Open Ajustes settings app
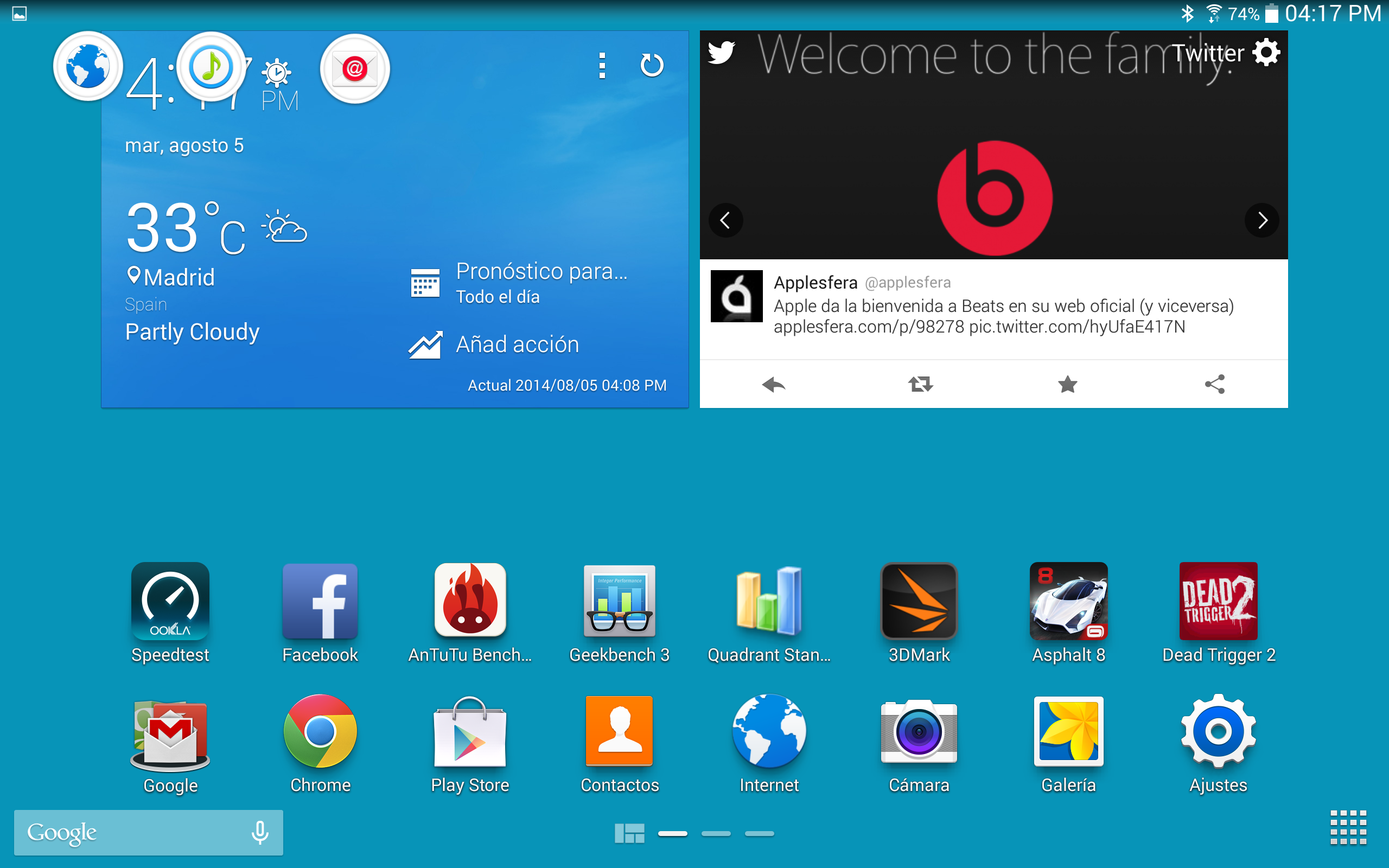The width and height of the screenshot is (1389, 868). click(x=1219, y=731)
